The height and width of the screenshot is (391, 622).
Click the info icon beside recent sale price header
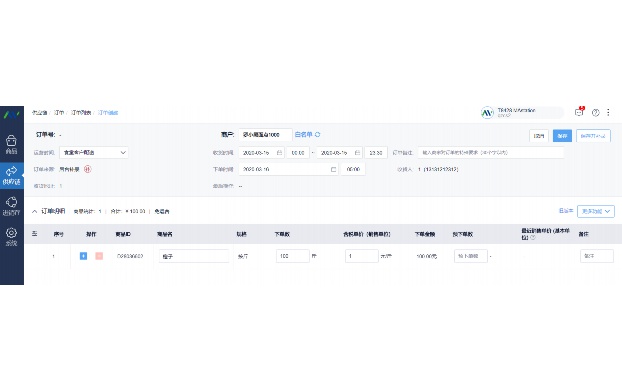click(x=533, y=238)
